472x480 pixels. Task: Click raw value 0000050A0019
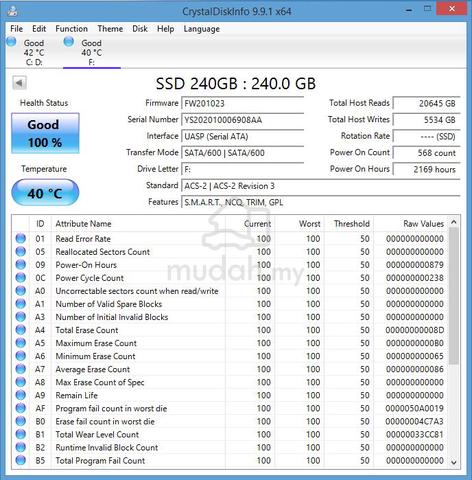(414, 408)
